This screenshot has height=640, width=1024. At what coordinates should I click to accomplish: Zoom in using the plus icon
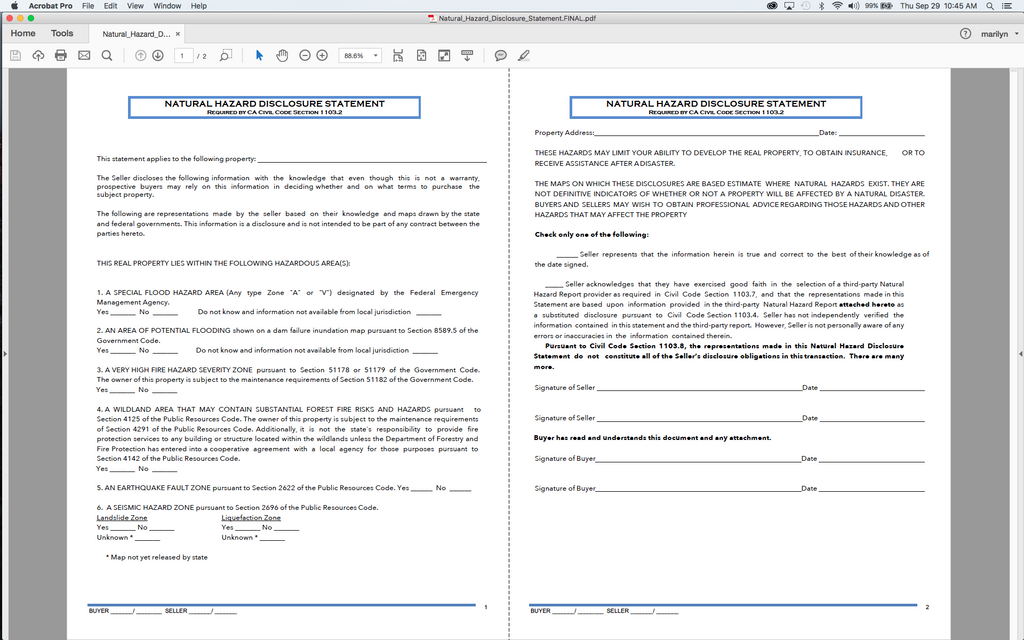coord(322,55)
